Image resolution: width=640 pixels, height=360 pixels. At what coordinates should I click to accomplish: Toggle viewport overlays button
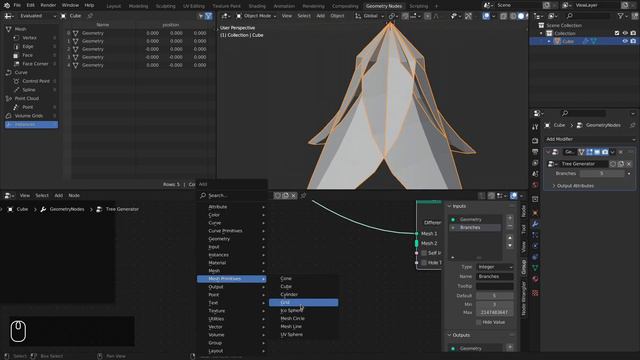coord(486,16)
